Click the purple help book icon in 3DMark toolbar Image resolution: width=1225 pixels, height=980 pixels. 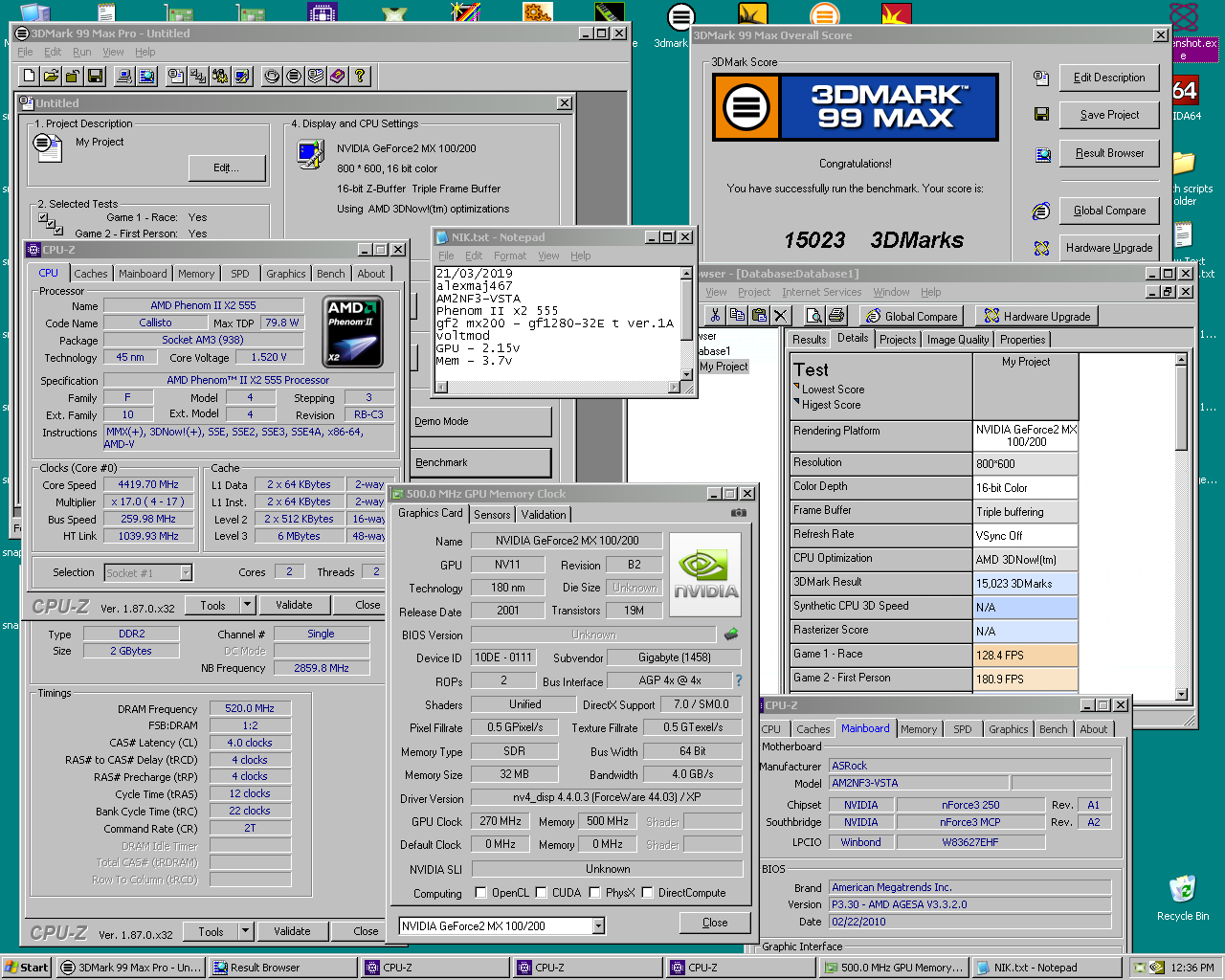(x=338, y=76)
